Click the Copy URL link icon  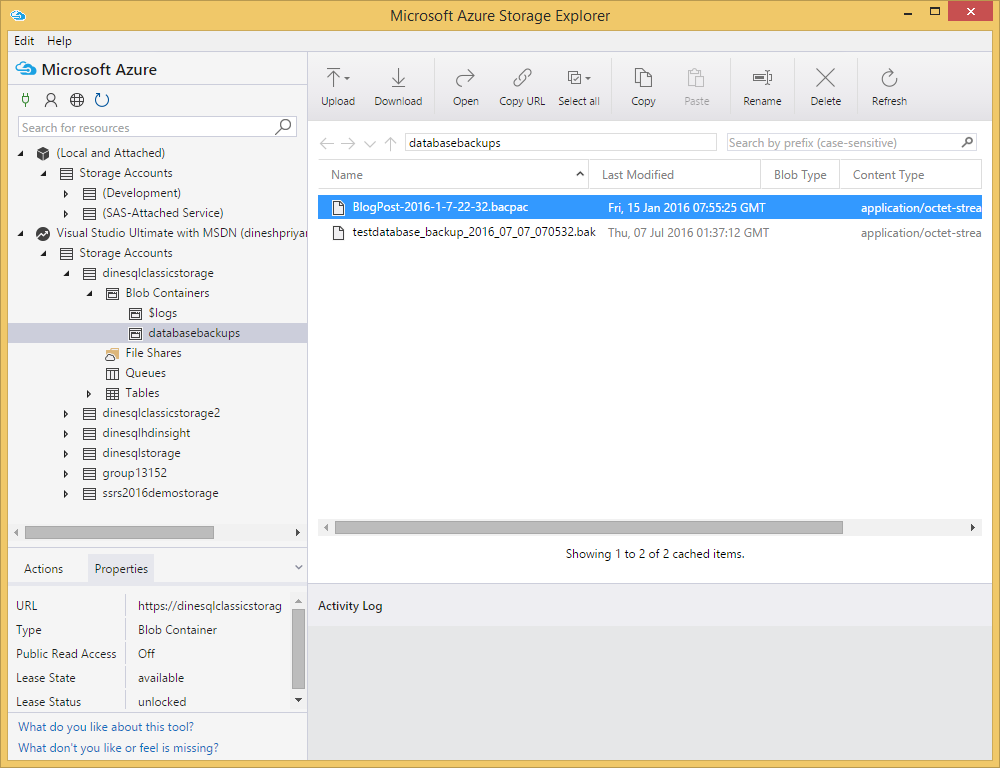[522, 78]
